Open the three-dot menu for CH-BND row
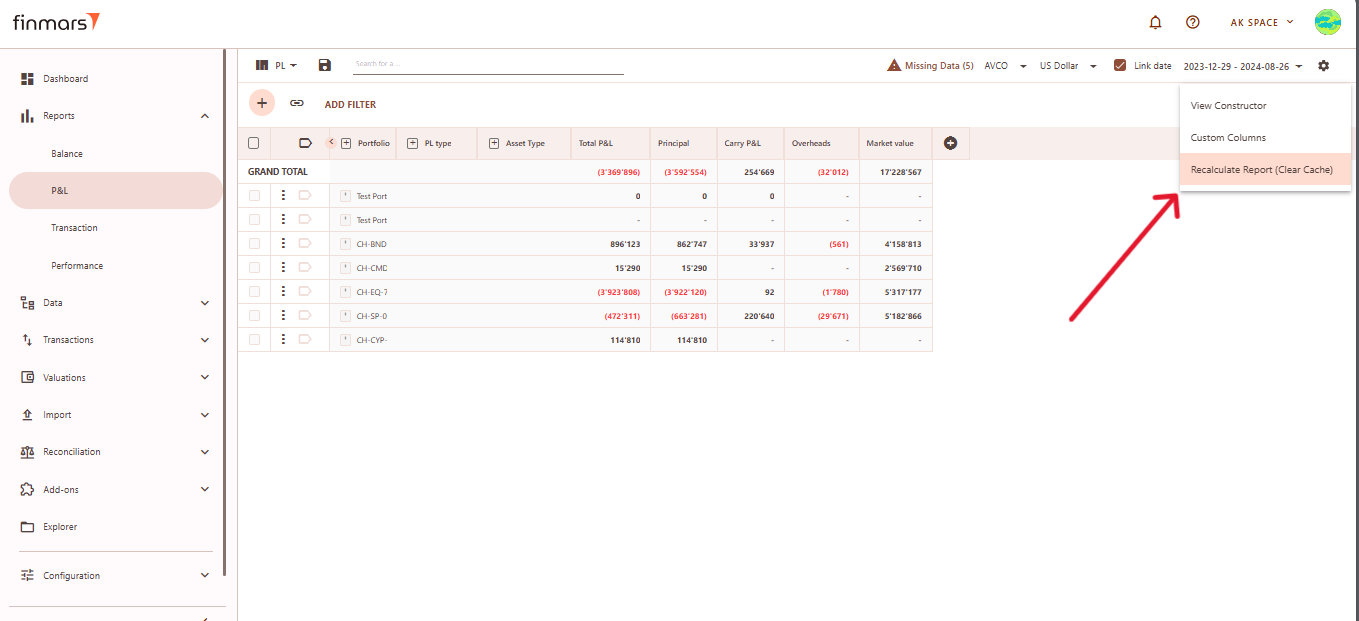1359x621 pixels. coord(283,243)
